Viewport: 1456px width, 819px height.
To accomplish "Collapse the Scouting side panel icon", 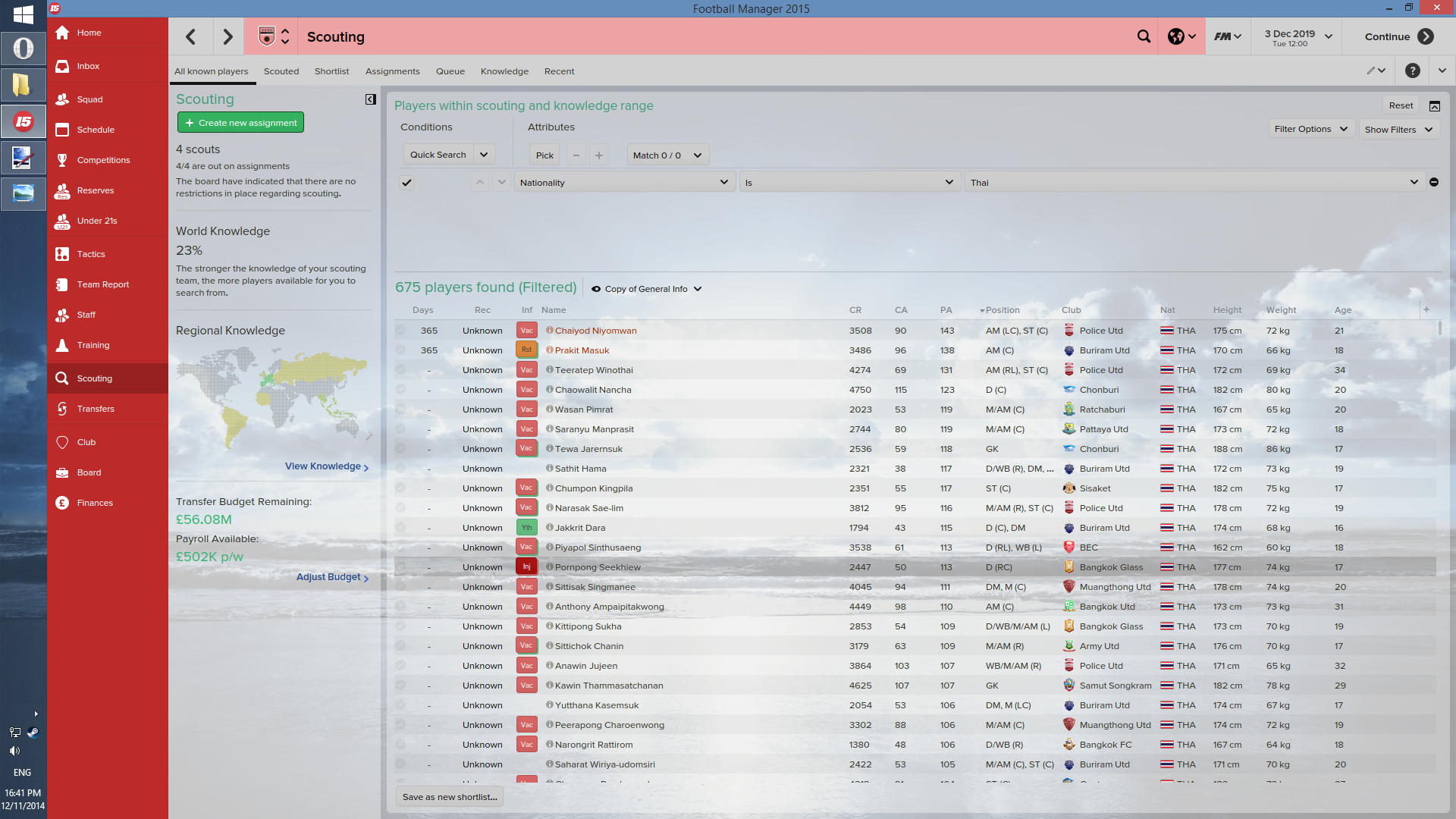I will click(370, 99).
